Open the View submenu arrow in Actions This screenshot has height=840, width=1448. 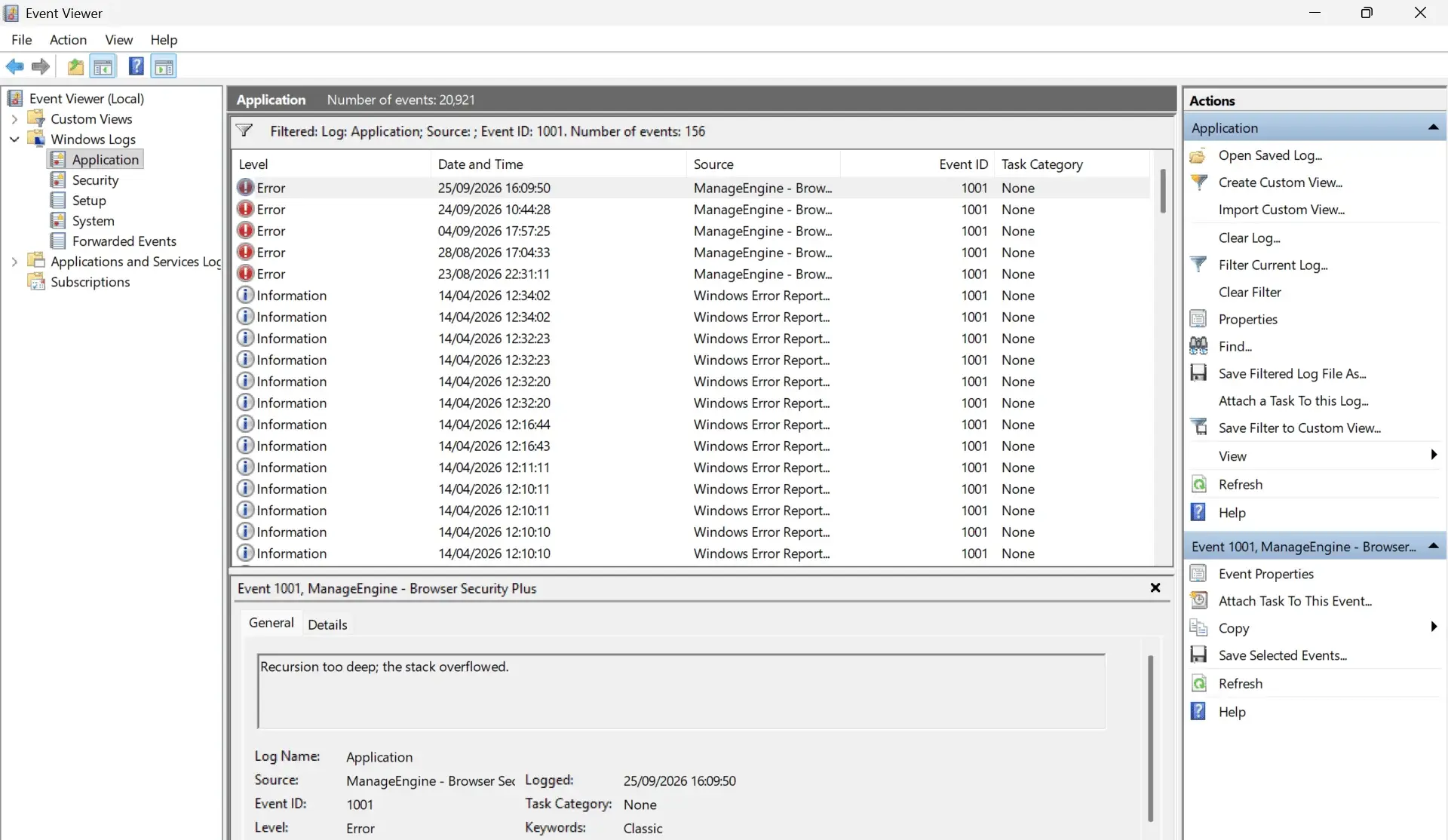click(x=1433, y=455)
